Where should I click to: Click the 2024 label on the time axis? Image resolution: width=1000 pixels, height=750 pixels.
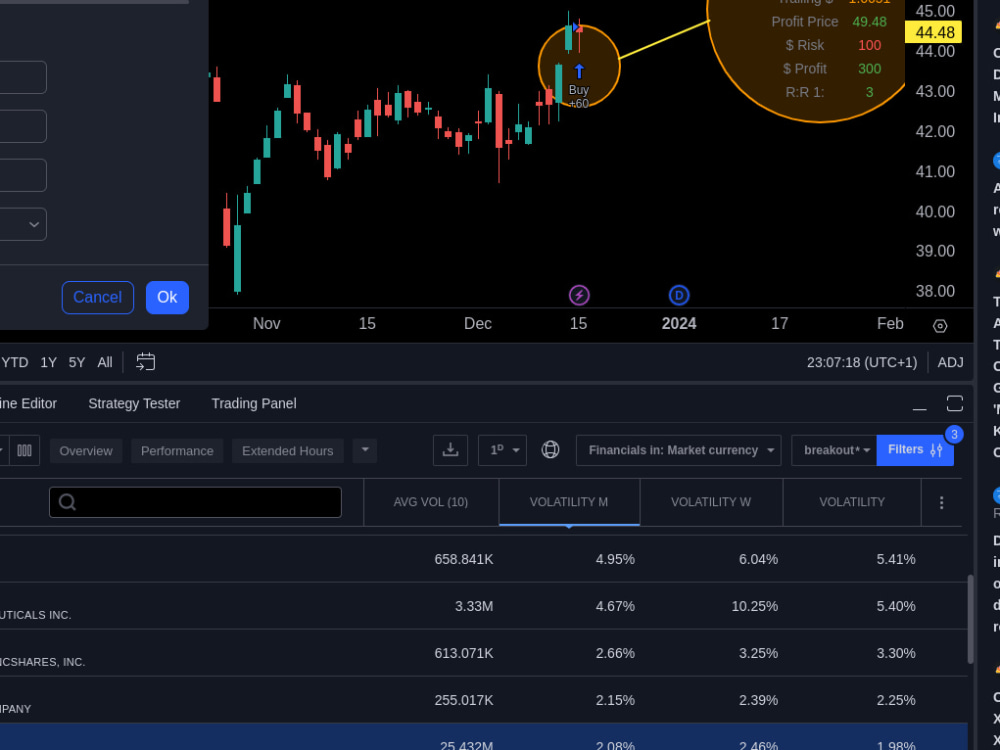(x=679, y=324)
